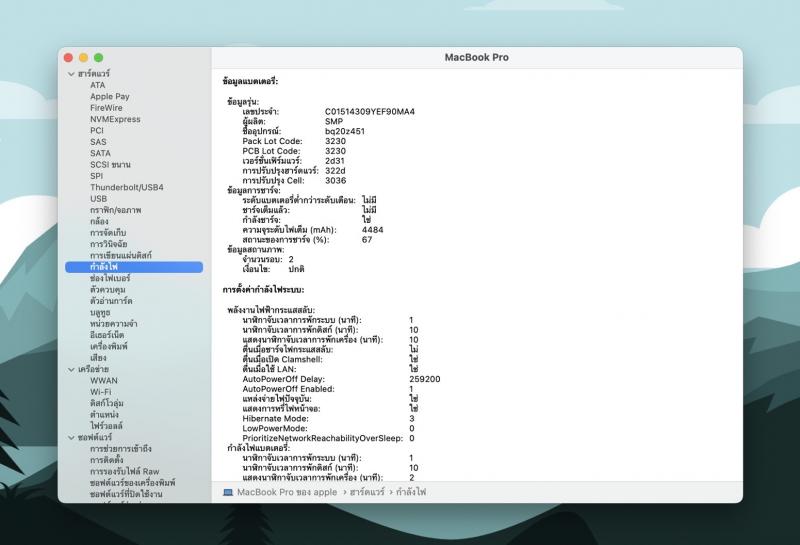Select อีเธอร์เน็ต in the sidebar
The width and height of the screenshot is (800, 545).
point(107,335)
